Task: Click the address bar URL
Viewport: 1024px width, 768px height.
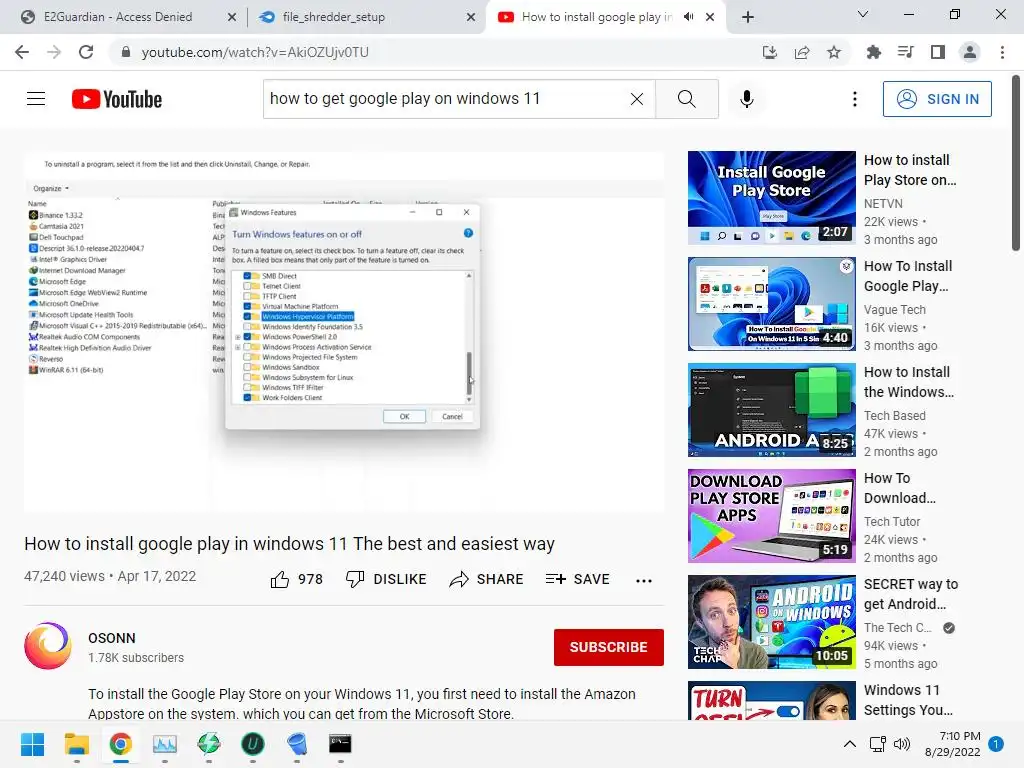Action: (x=255, y=52)
